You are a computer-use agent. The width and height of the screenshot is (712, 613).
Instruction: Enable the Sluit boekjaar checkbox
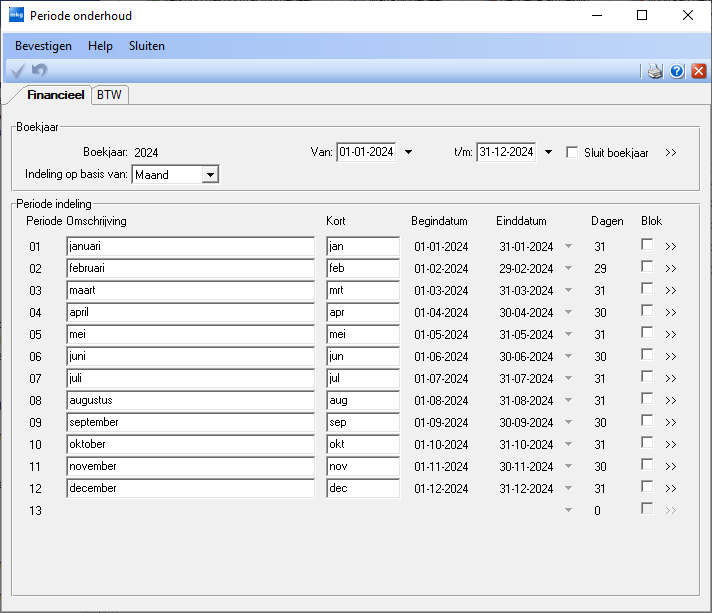(572, 152)
